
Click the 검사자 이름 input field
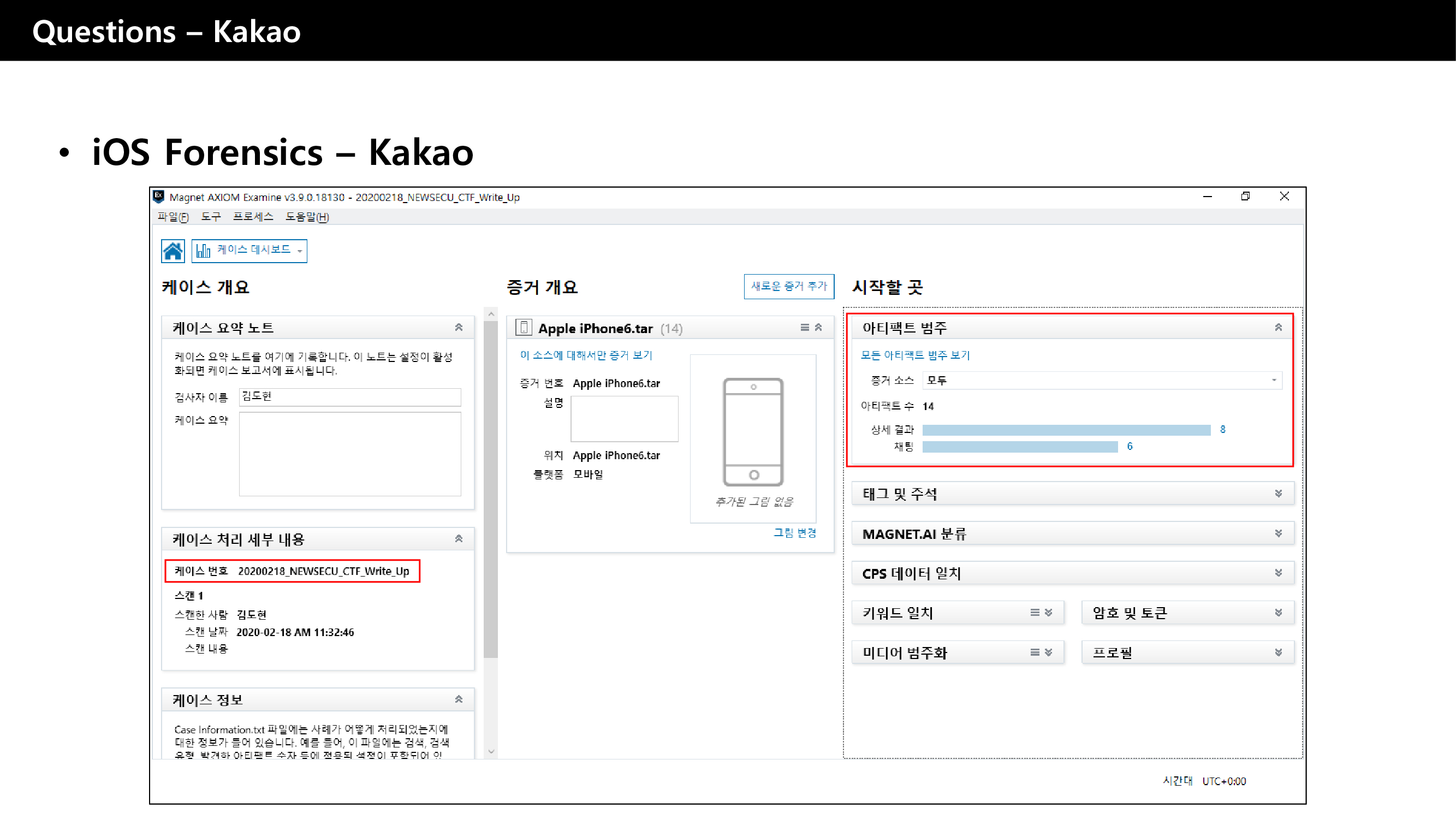tap(350, 397)
